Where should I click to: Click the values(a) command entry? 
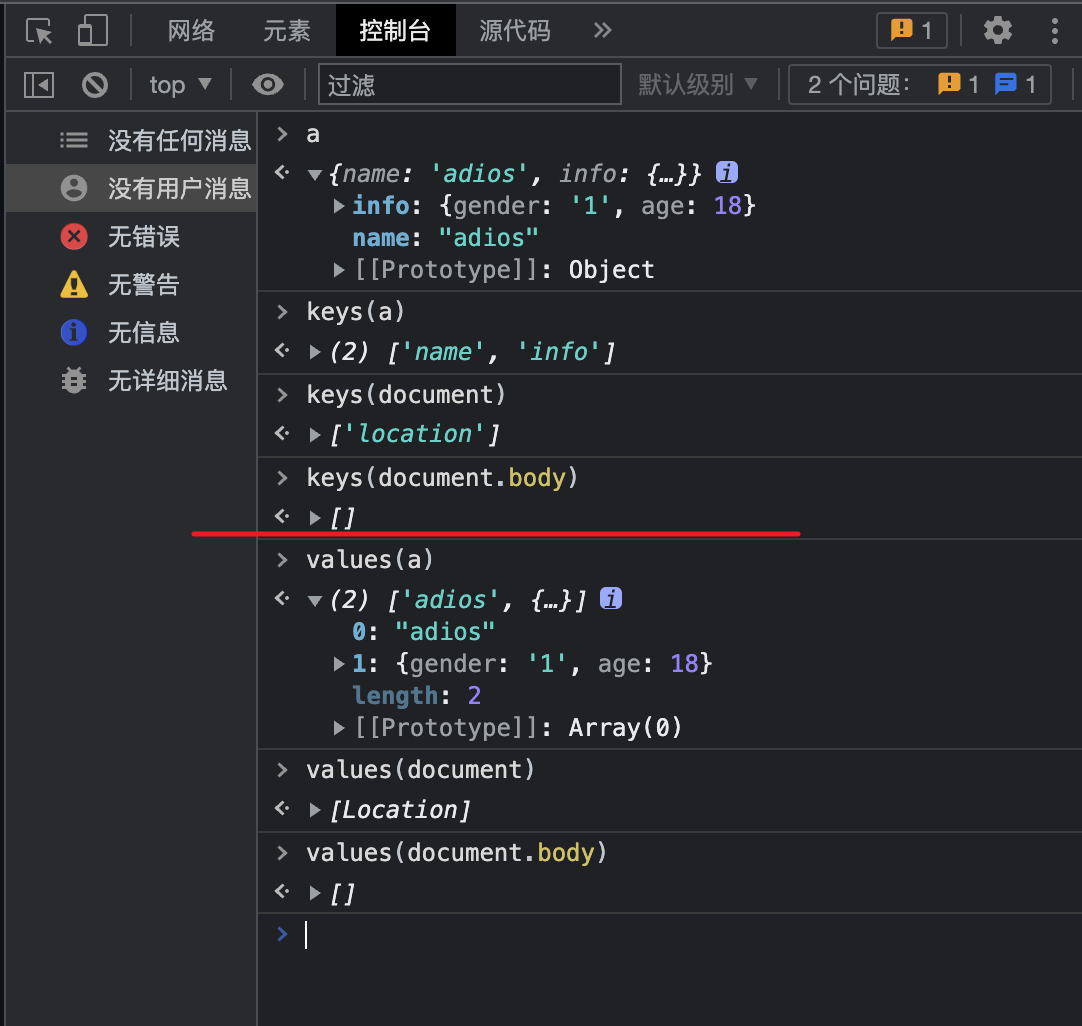pyautogui.click(x=370, y=560)
